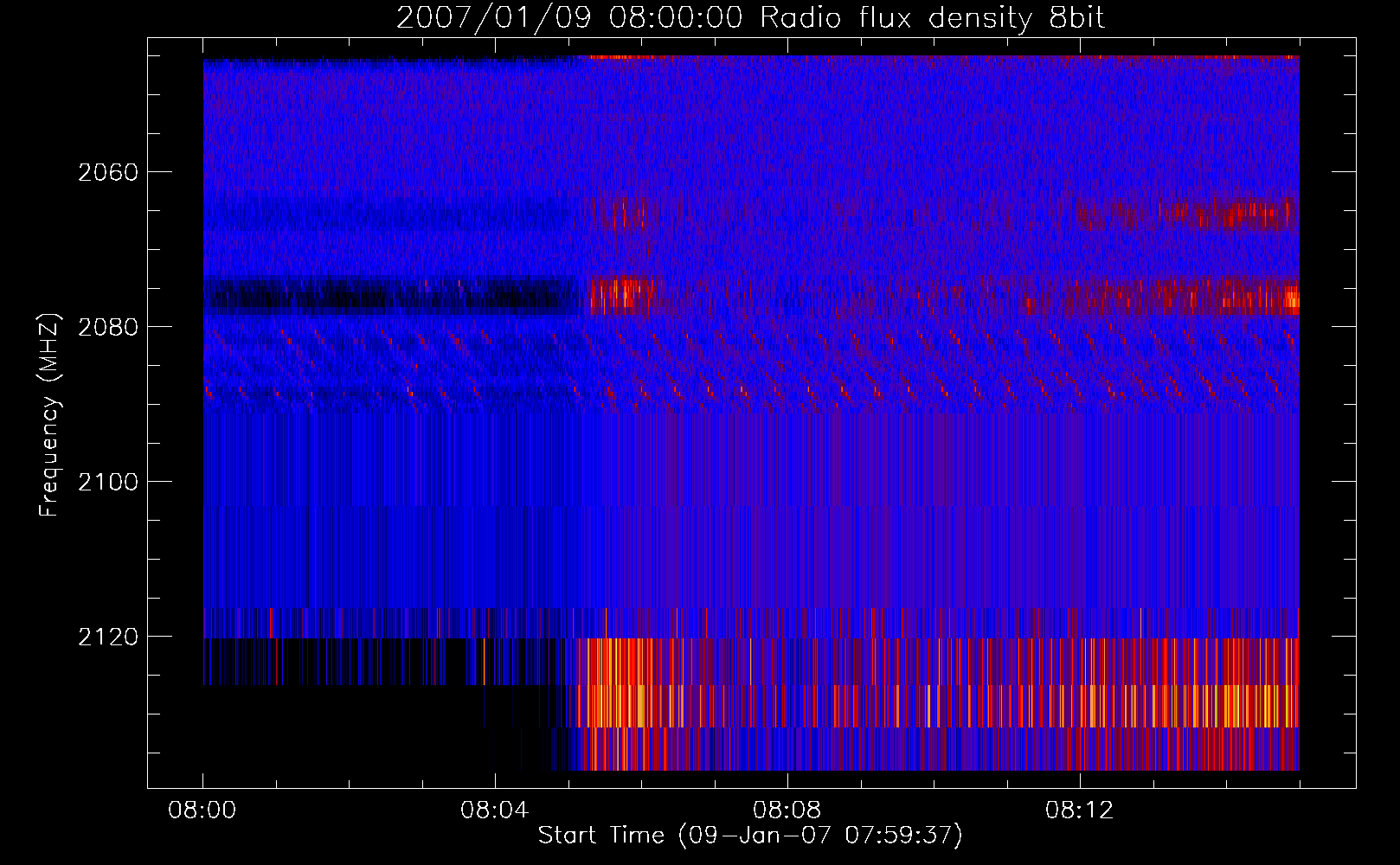
Task: Click the 2060 frequency tick label
Action: pos(108,172)
